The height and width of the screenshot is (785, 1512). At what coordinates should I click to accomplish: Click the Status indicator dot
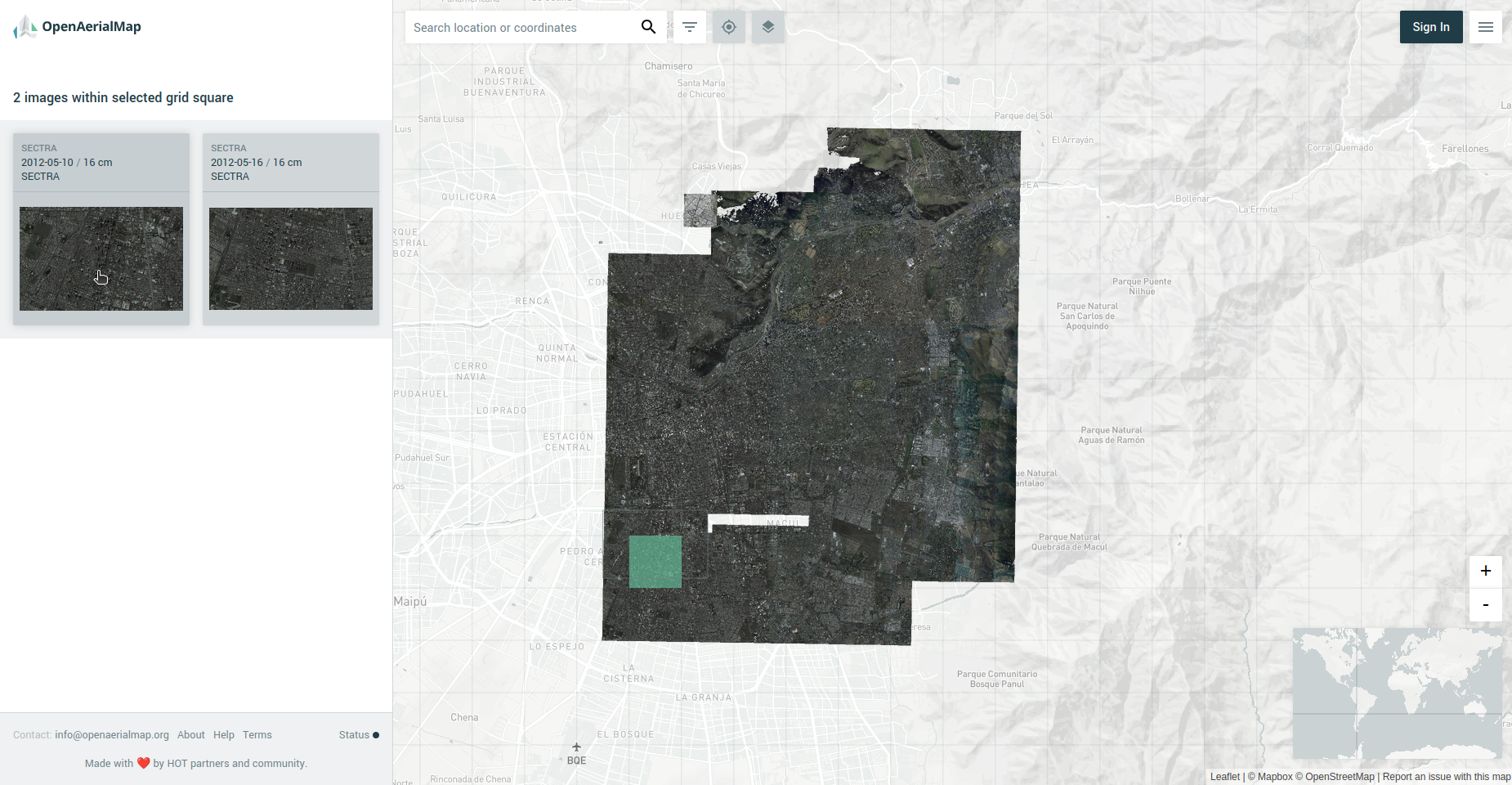(376, 734)
